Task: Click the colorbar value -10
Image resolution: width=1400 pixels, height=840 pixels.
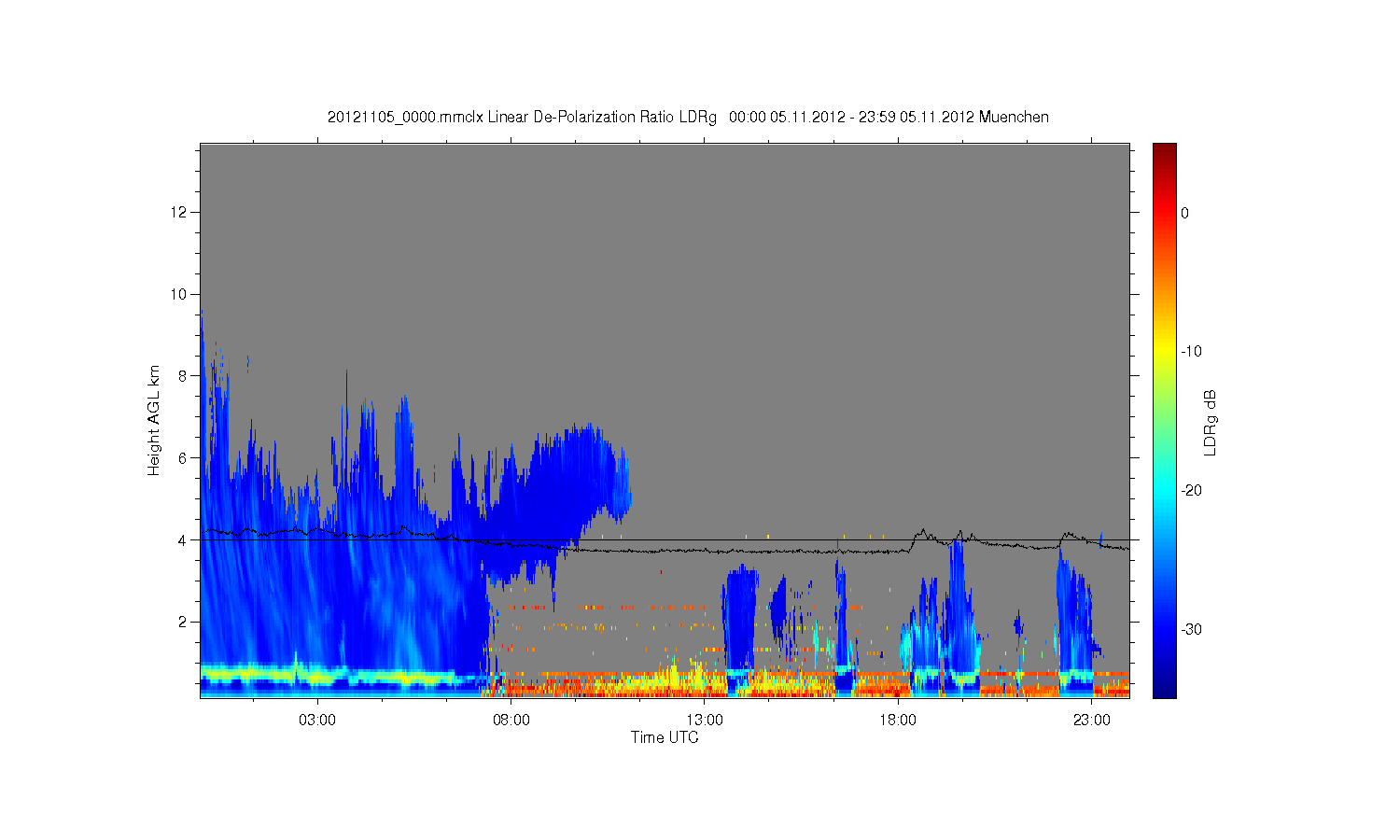Action: pos(1191,352)
